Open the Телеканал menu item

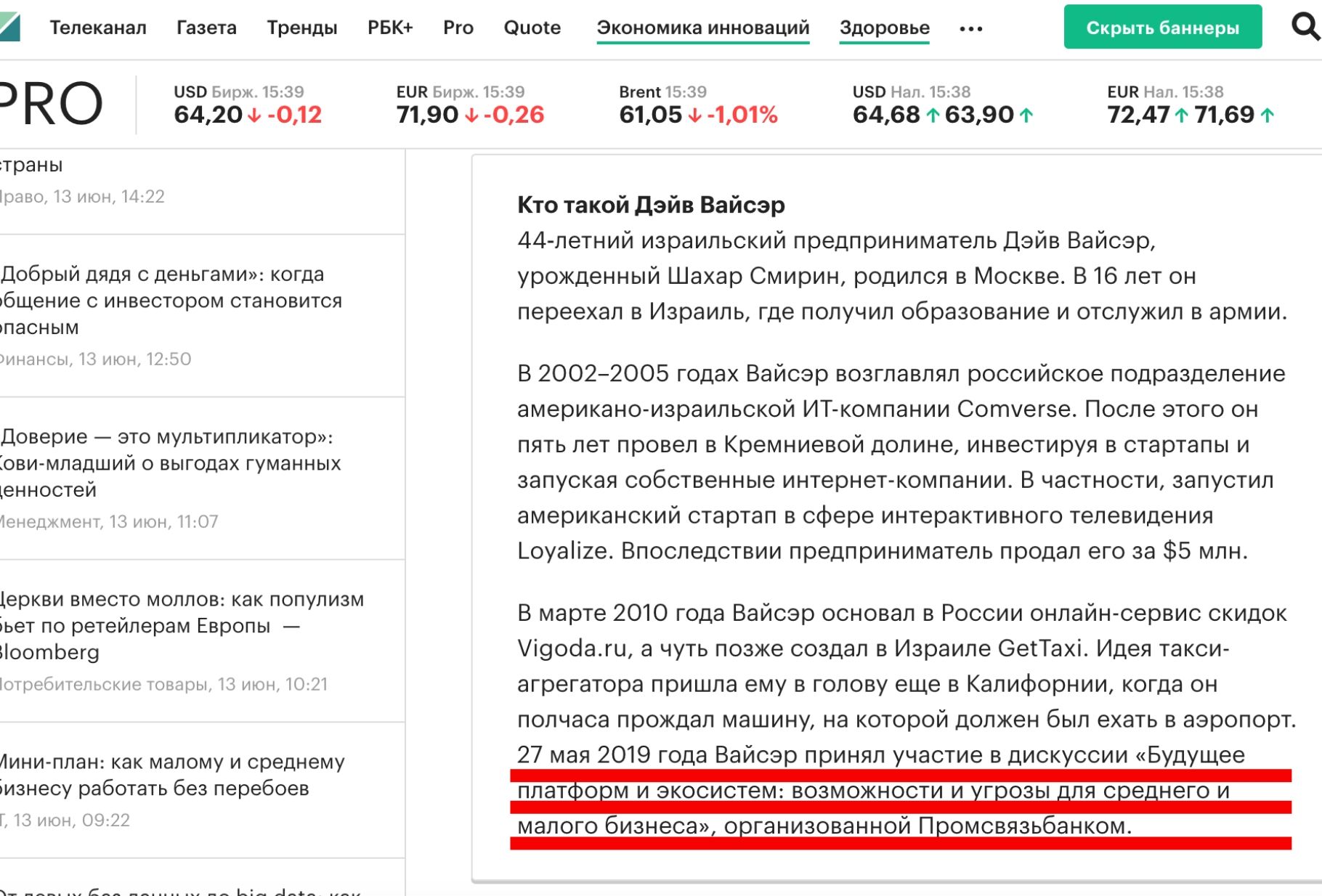point(98,28)
